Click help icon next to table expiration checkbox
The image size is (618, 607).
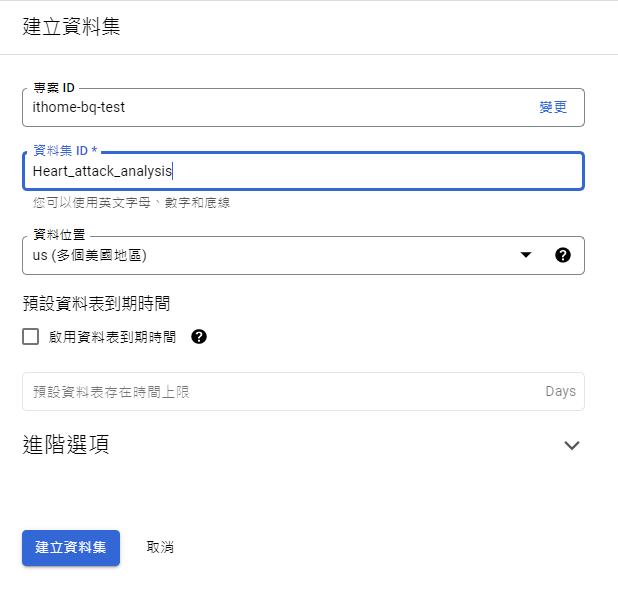199,337
